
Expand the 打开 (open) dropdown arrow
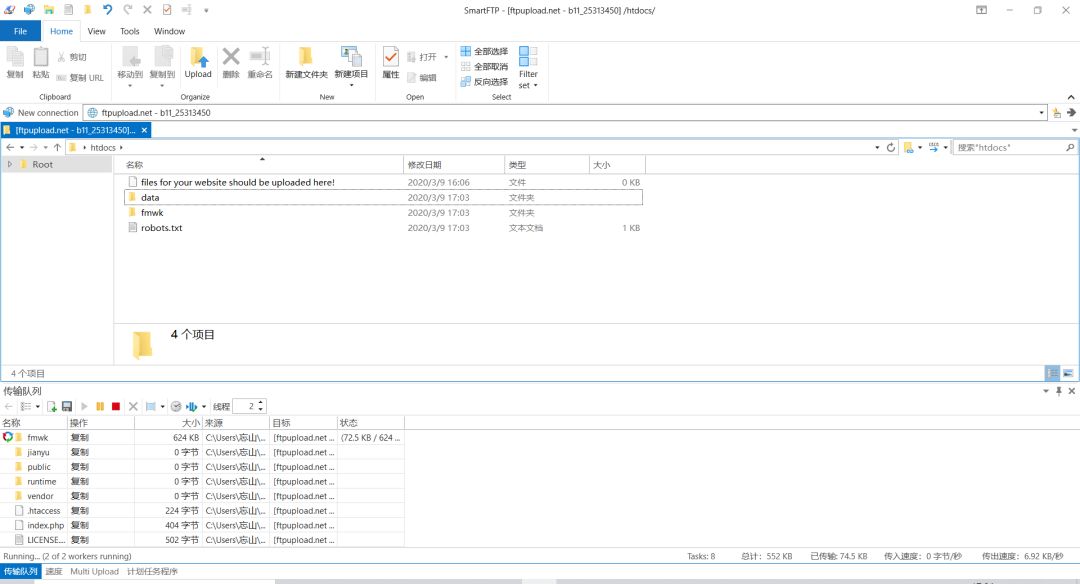[446, 57]
